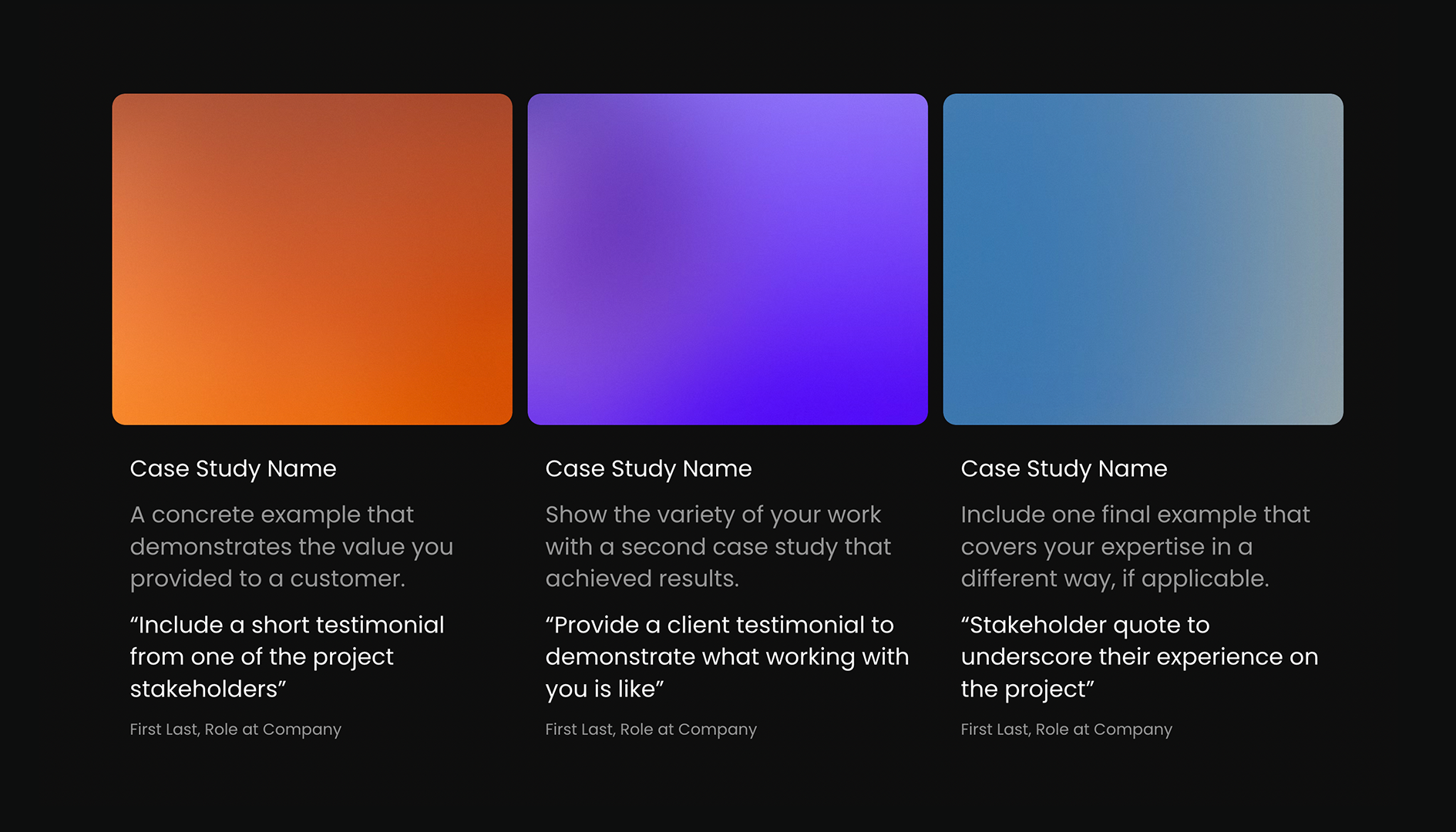1456x832 pixels.
Task: Click the client testimonial under the purple card
Action: tap(726, 656)
